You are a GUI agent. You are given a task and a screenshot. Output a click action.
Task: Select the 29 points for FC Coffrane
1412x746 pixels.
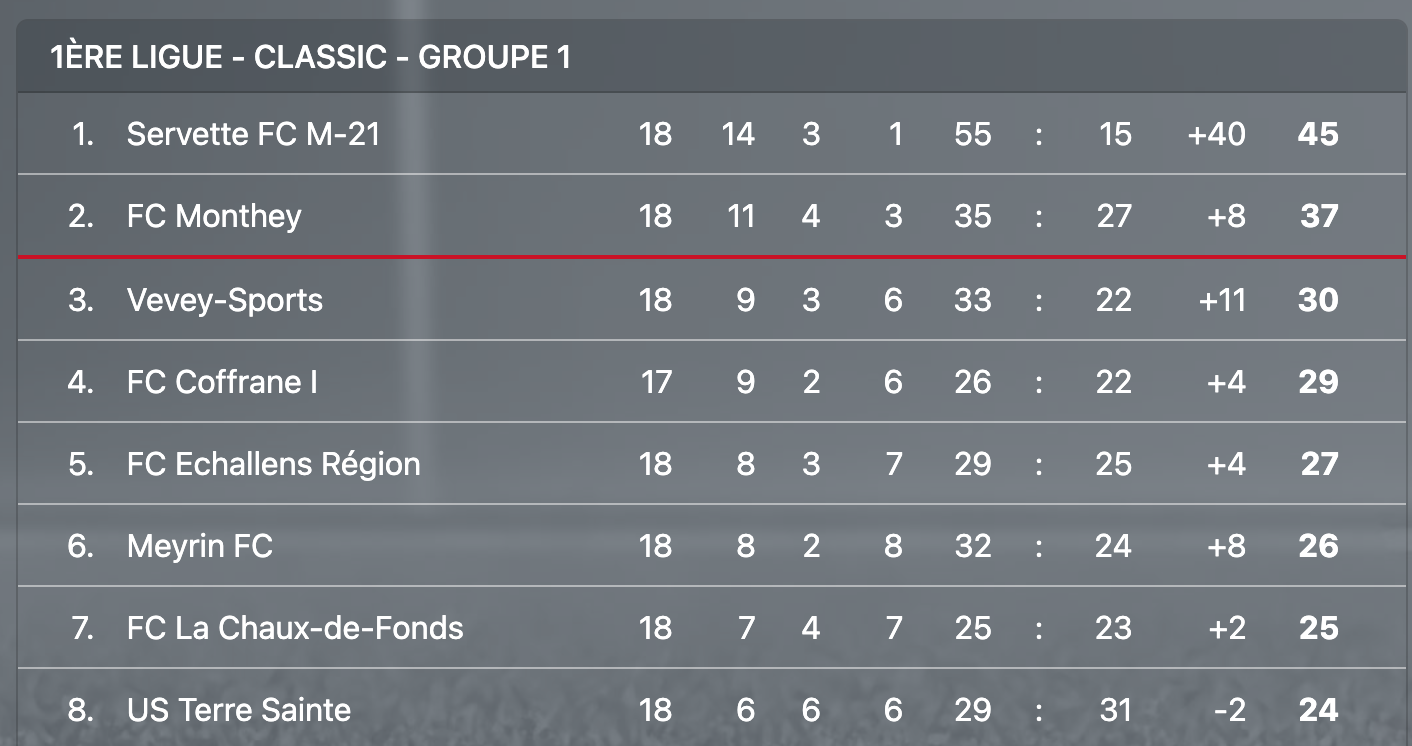1318,382
